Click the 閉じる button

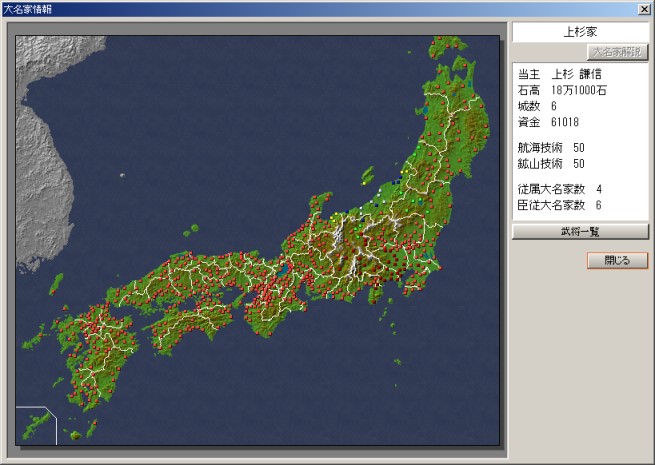coord(617,261)
